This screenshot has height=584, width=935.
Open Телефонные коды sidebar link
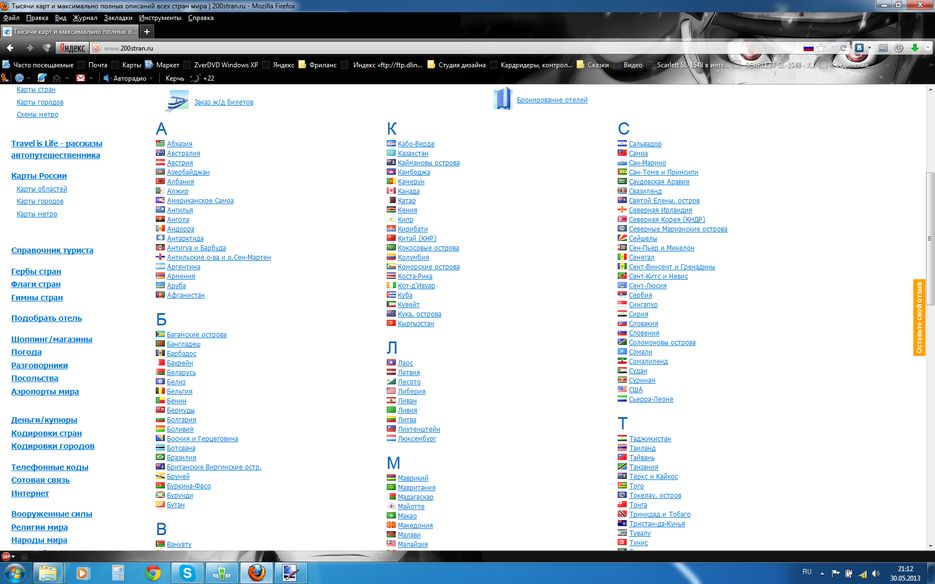tap(49, 467)
